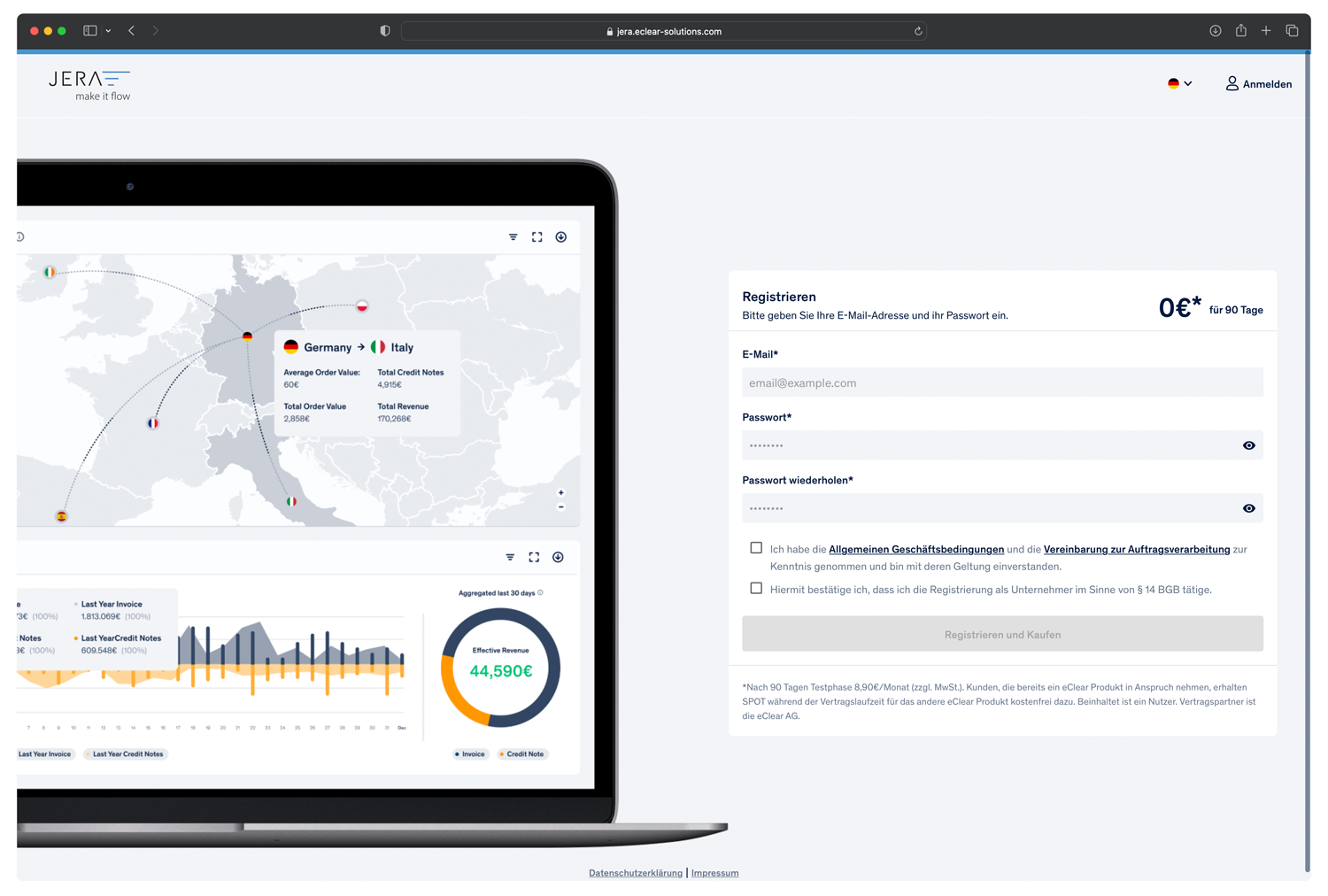1328x896 pixels.
Task: Click the map panel fullscreen icon
Action: click(537, 237)
